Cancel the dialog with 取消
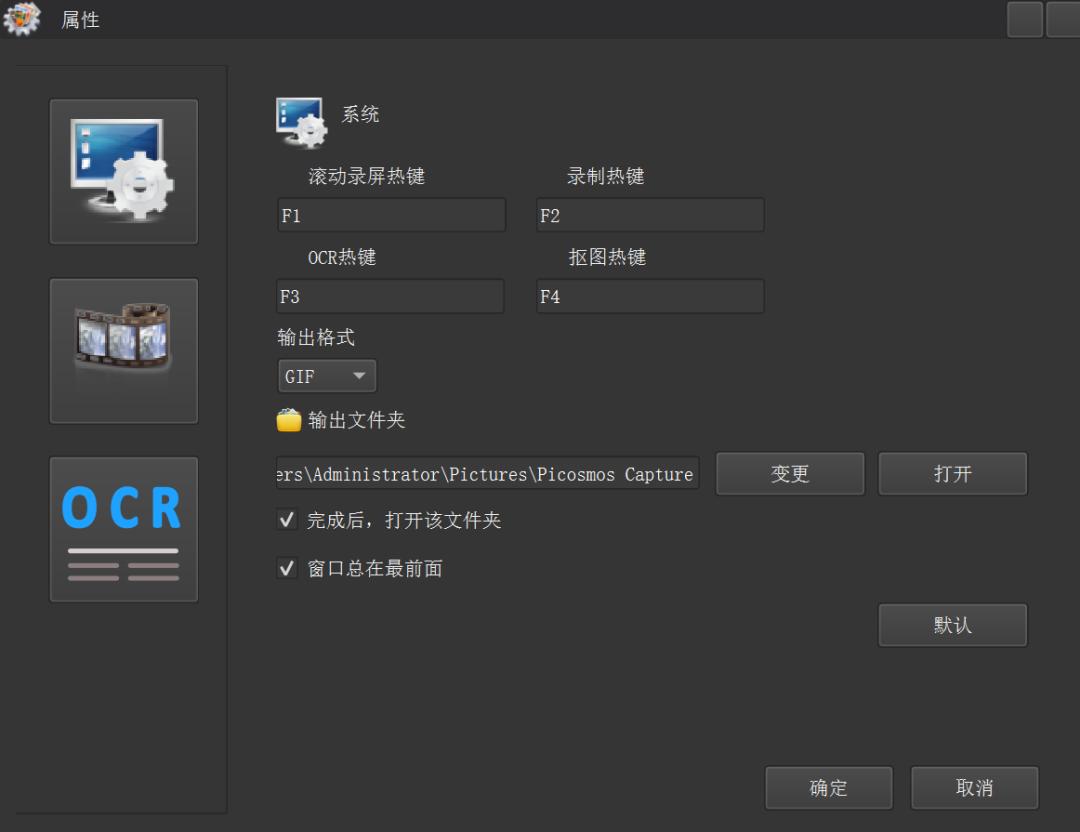This screenshot has width=1080, height=832. [x=974, y=787]
